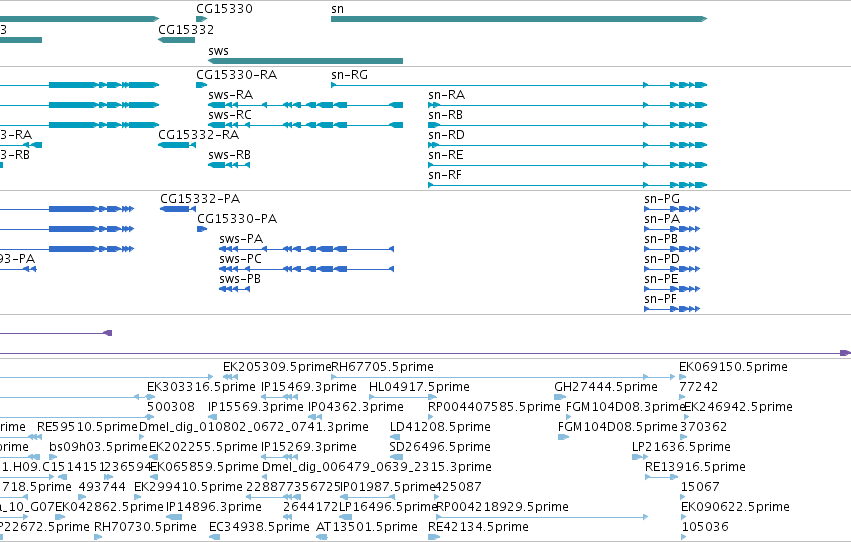Click the CG15330-RA transcript label
This screenshot has height=542, width=851.
pos(237,74)
